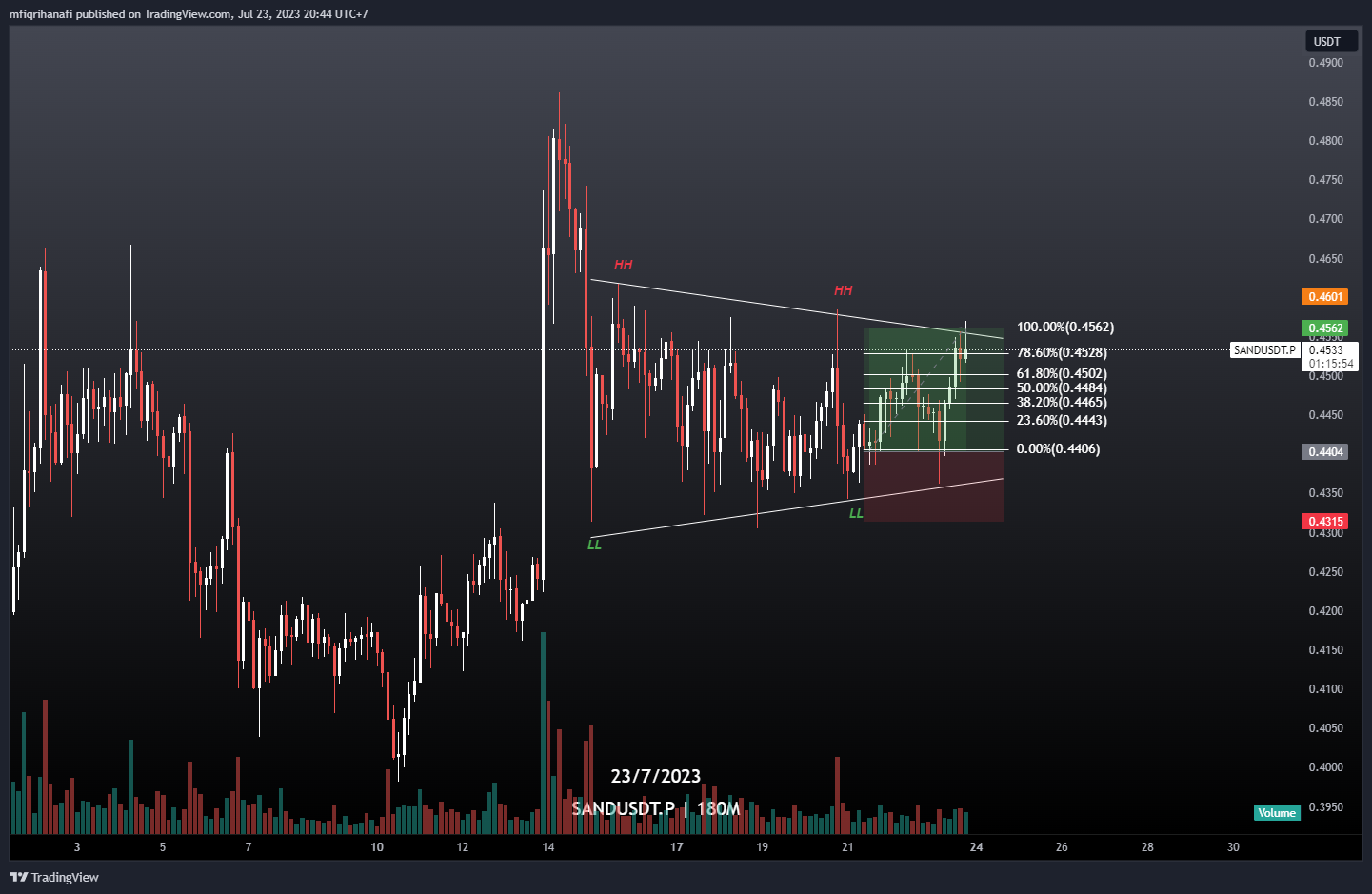This screenshot has height=894, width=1372.
Task: Click the USDT currency label button
Action: pos(1331,41)
